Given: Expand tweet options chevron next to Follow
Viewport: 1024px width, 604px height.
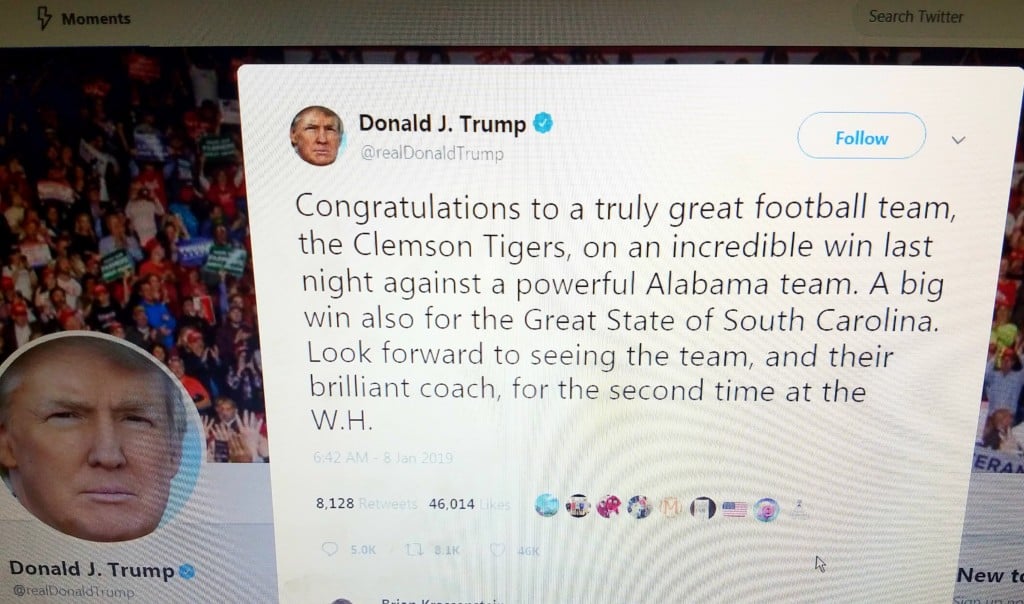Looking at the screenshot, I should 958,140.
